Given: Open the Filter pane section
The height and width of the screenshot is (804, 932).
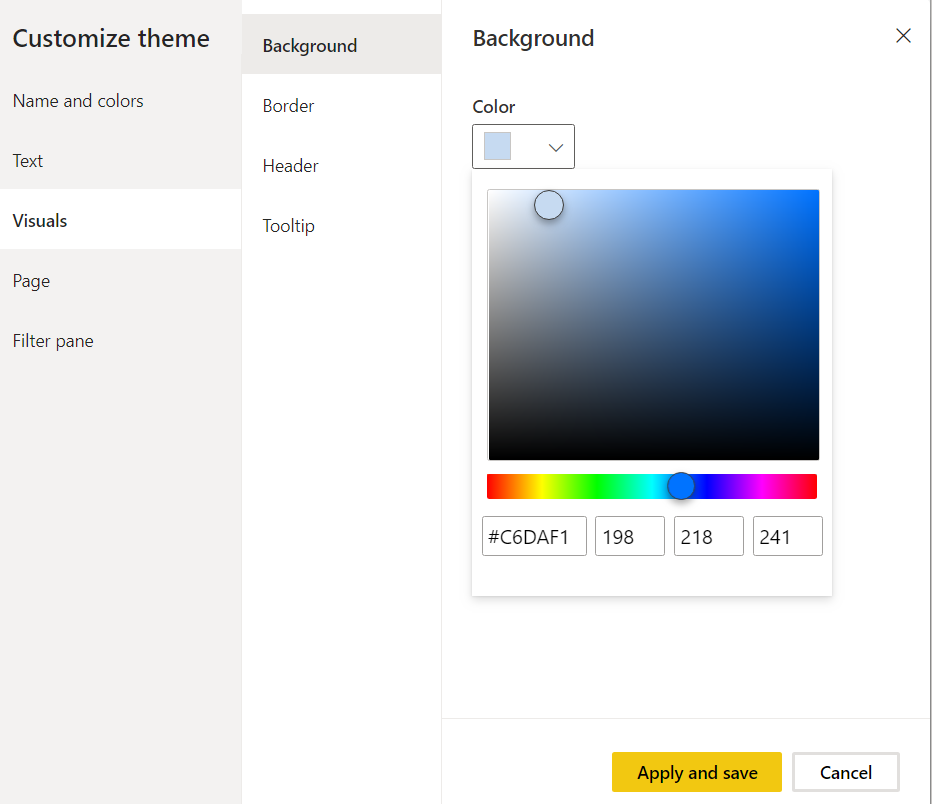Looking at the screenshot, I should (x=53, y=341).
